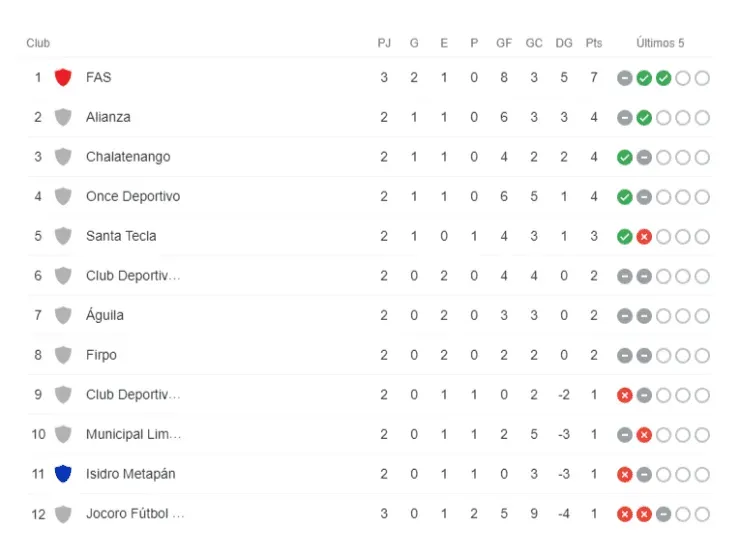Click the Firpo team shield icon
The width and height of the screenshot is (740, 557).
pyautogui.click(x=63, y=355)
